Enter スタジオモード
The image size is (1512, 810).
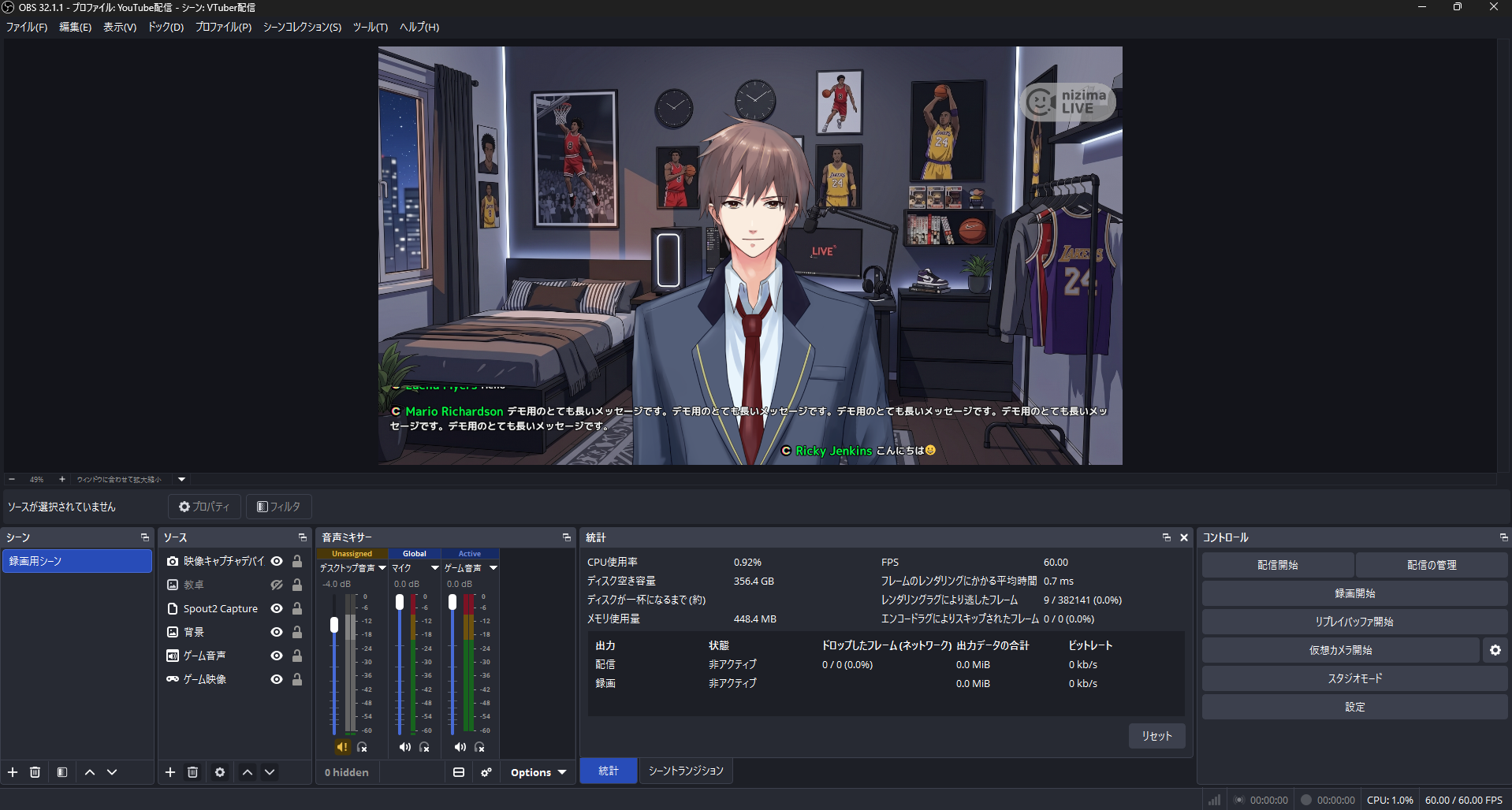[1355, 678]
